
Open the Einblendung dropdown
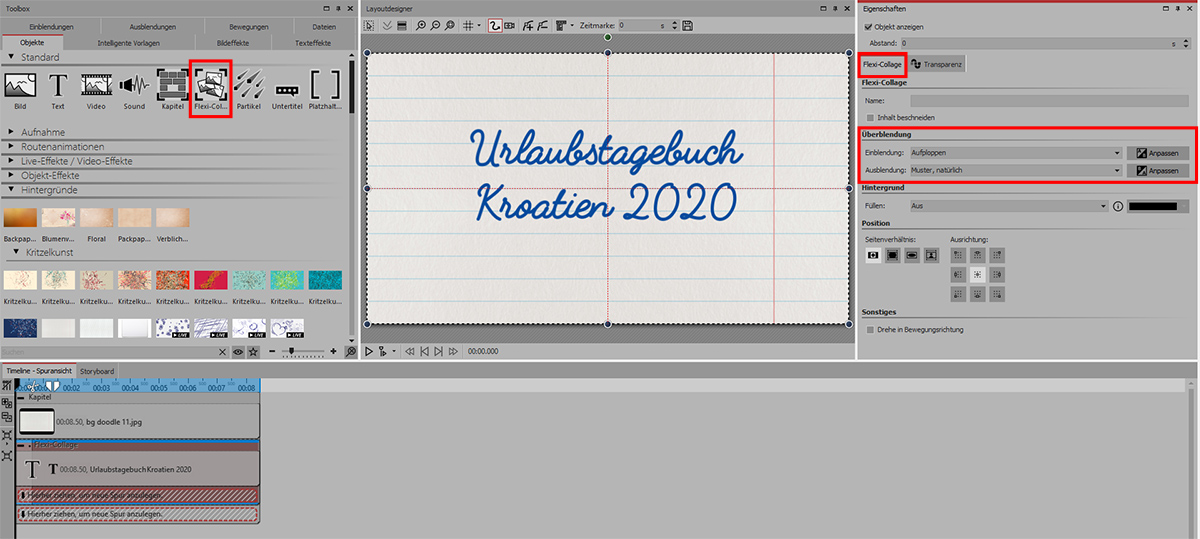[1015, 153]
